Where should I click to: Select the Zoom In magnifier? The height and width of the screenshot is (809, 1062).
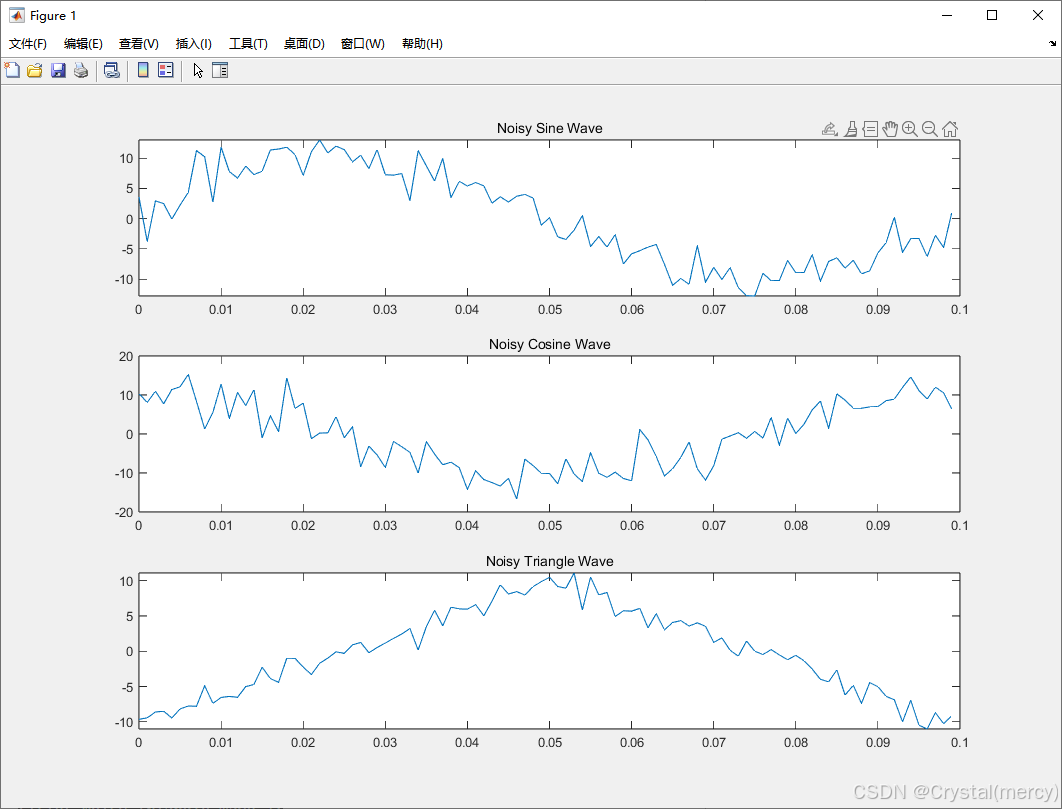(910, 129)
